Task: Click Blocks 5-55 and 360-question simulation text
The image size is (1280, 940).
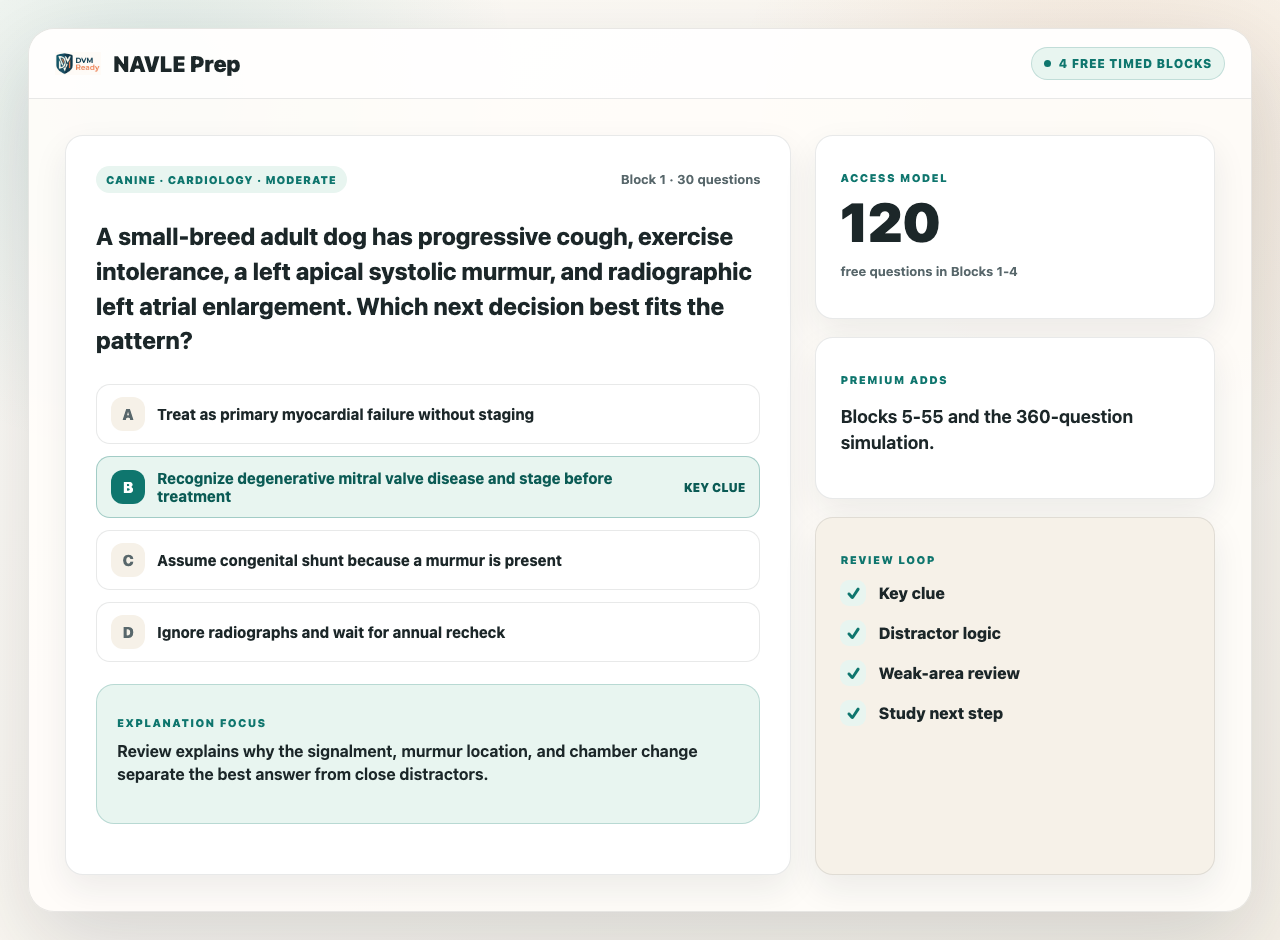Action: 987,429
